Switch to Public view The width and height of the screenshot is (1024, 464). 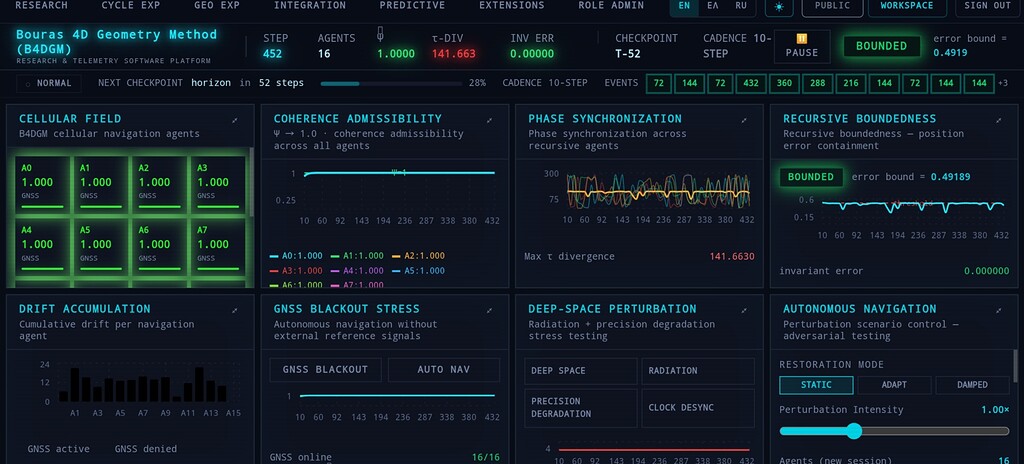pos(833,7)
